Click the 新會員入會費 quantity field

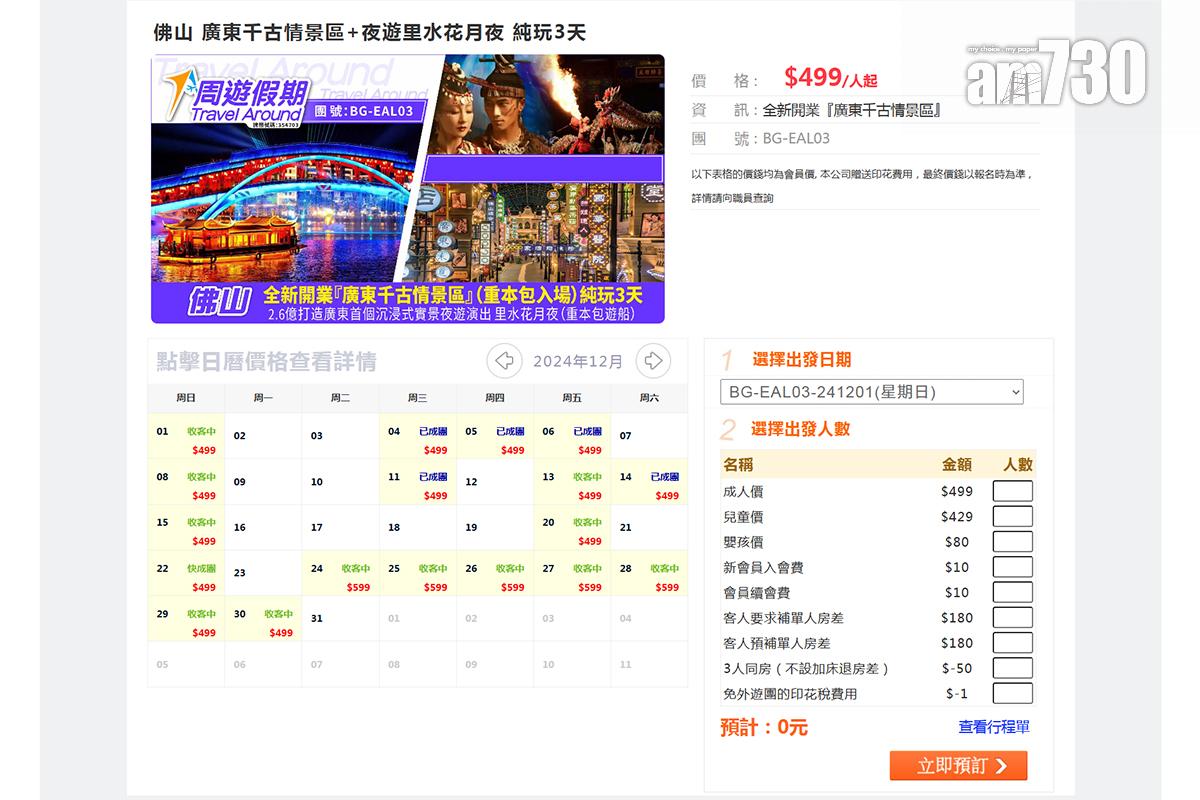[1012, 567]
